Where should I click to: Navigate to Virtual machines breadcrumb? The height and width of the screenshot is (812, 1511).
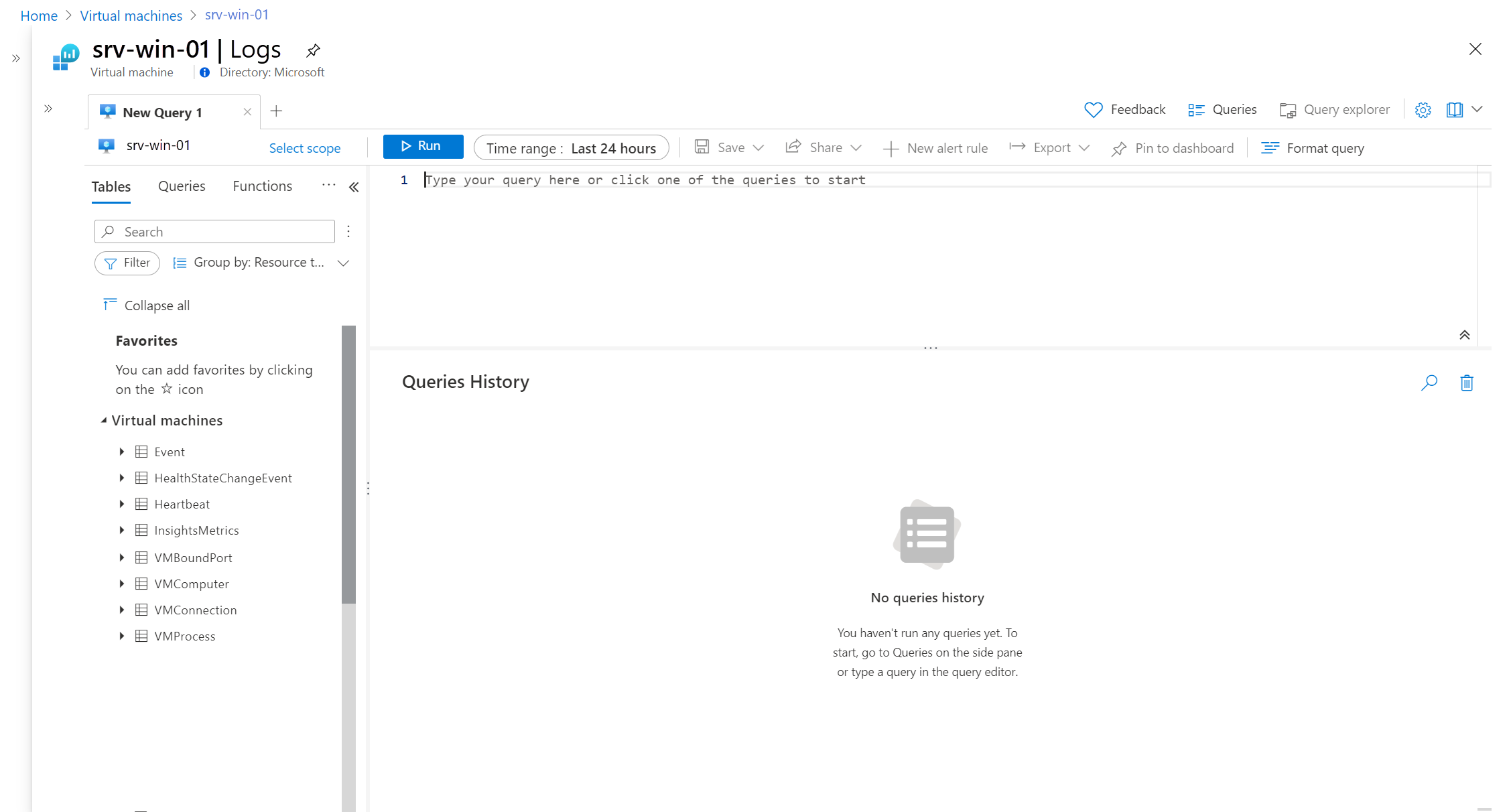[x=131, y=15]
